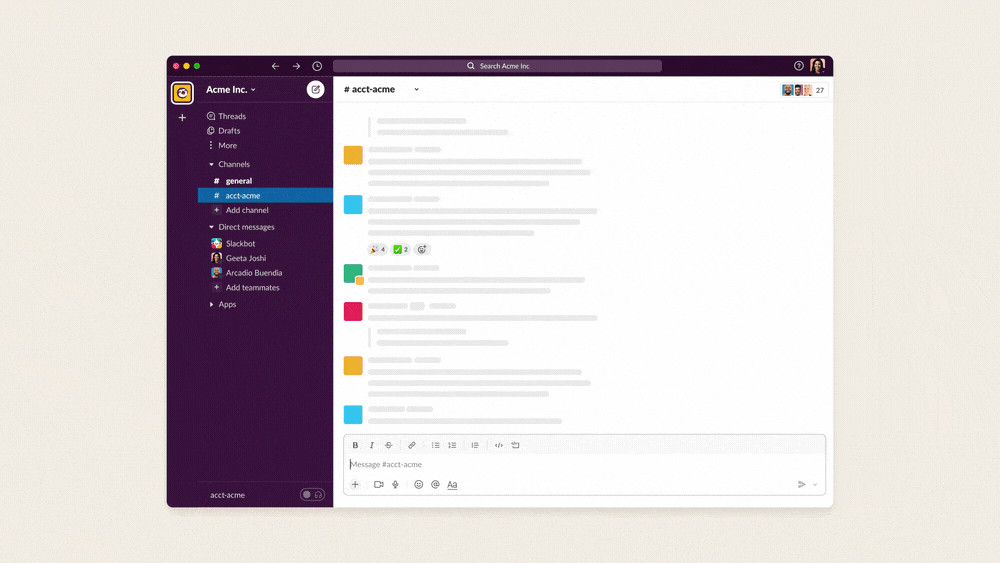
Task: Click the acct-acme huddle label at sidebar bottom
Action: point(228,495)
